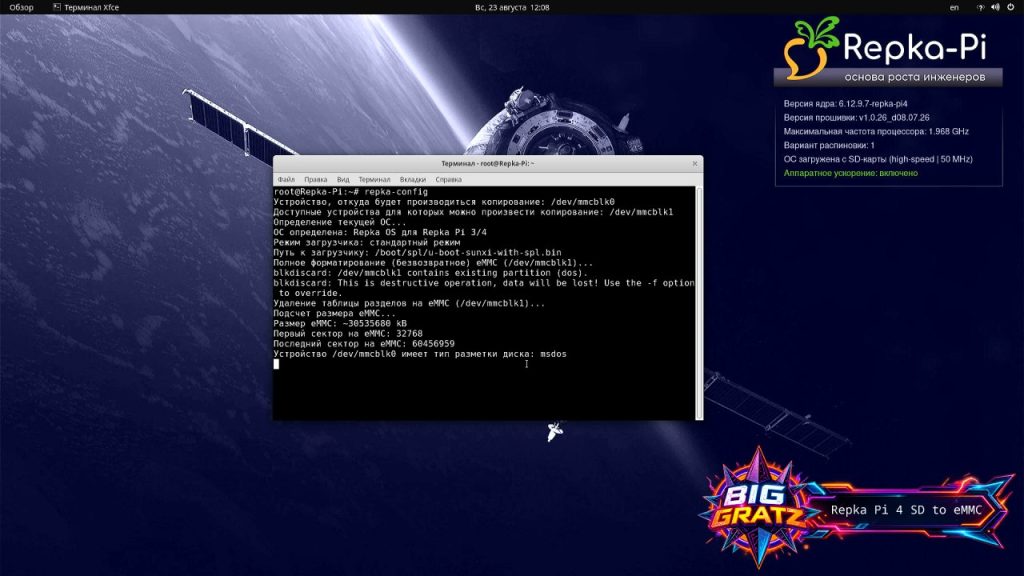Click the line 'Режим загрузчика: стандартный режим'
The width and height of the screenshot is (1024, 576).
pos(367,242)
